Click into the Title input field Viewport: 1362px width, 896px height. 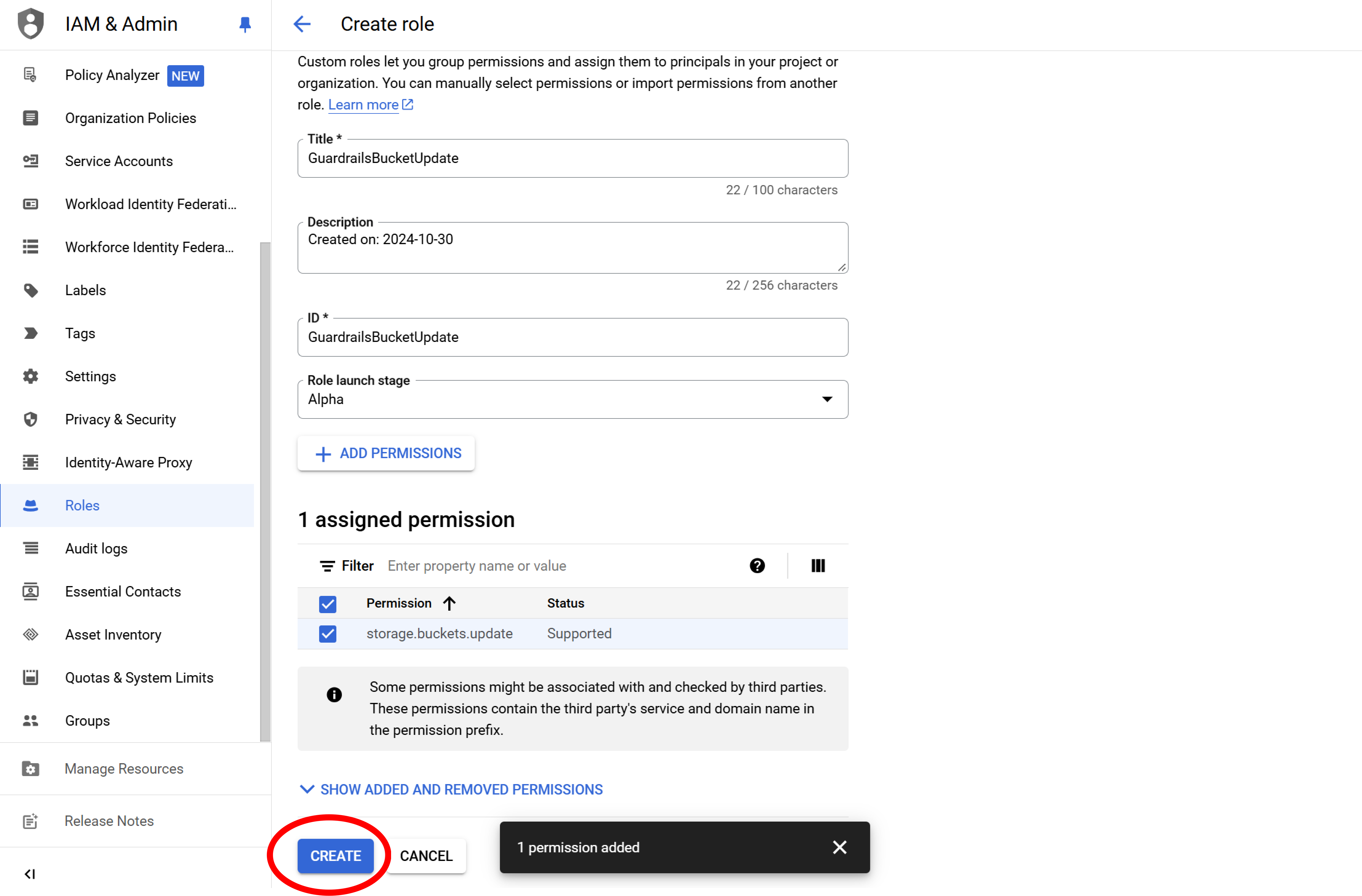coord(572,158)
